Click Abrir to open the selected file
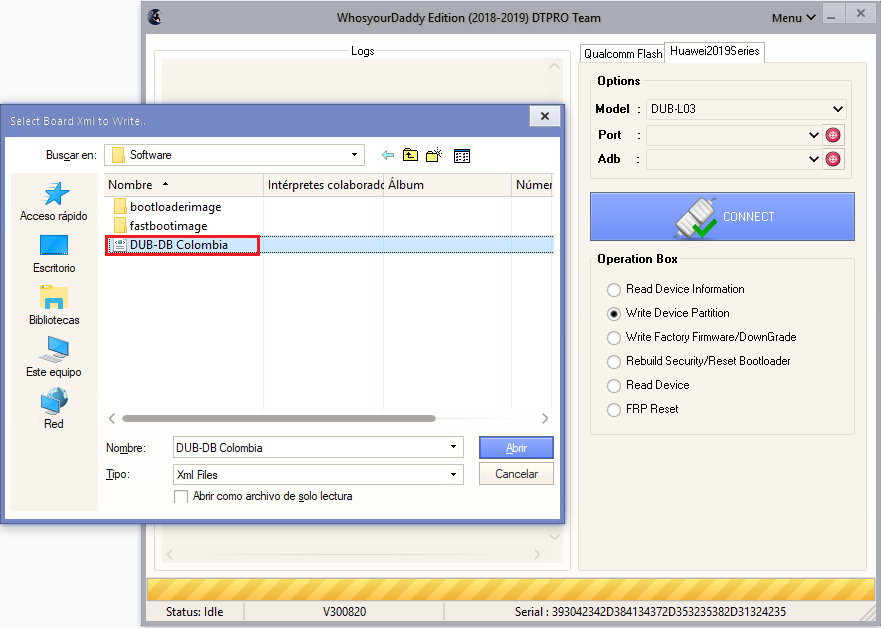Screen dimensions: 881x628 point(516,448)
